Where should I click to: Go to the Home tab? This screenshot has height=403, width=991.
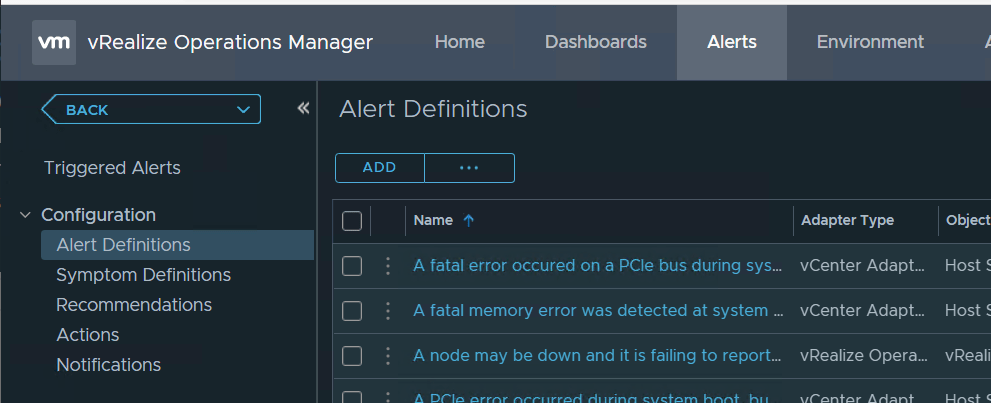(460, 42)
